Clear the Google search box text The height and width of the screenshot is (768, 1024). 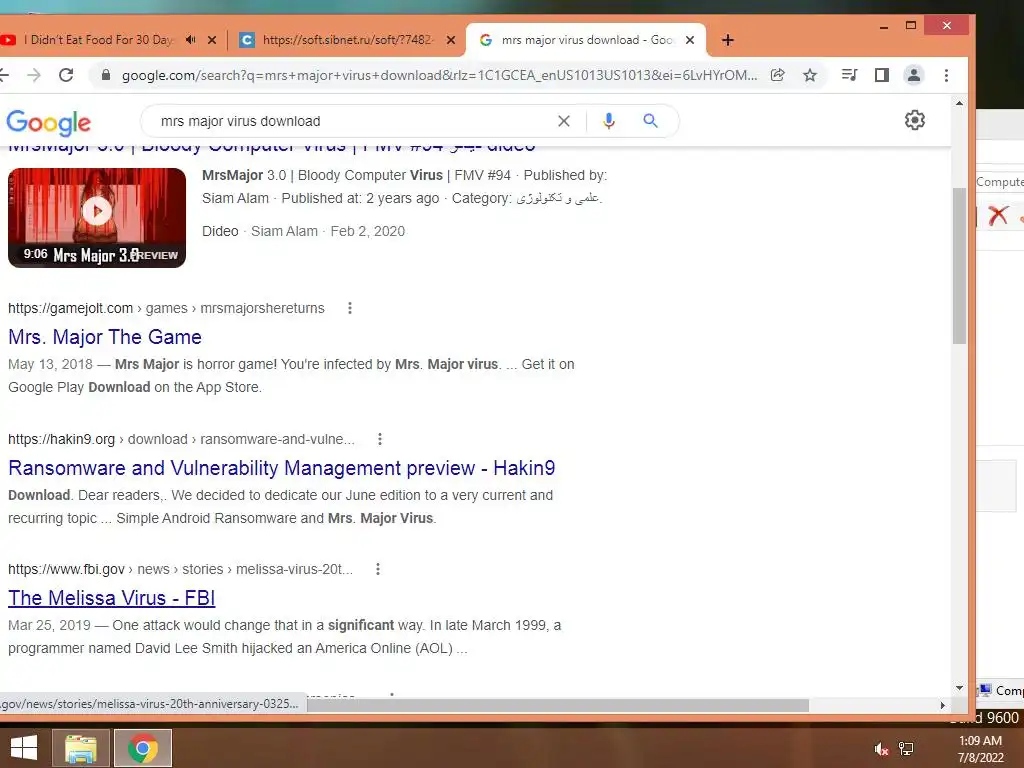pos(564,121)
